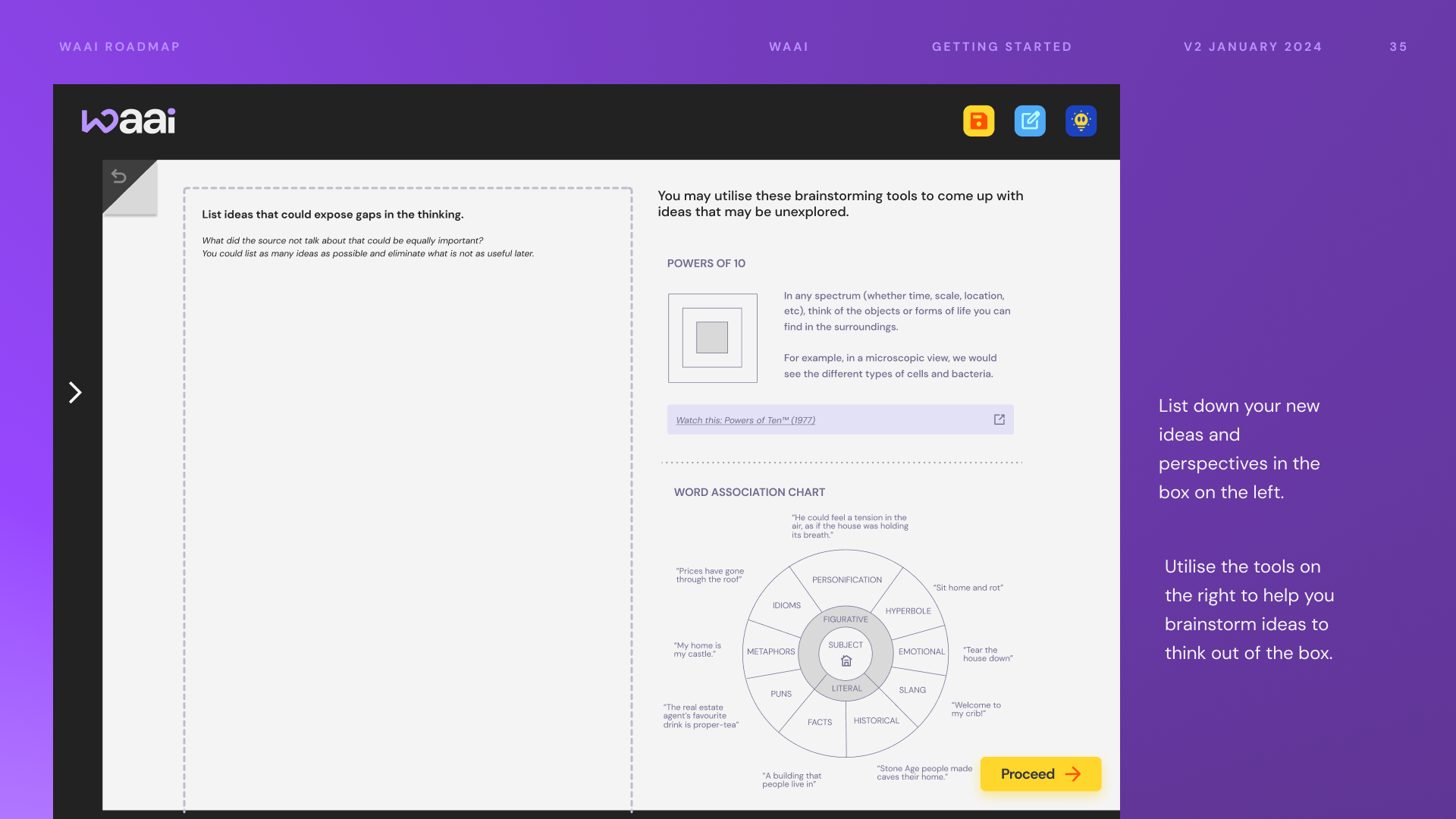Select PERSONIFICATION segment in chart
Viewport: 1456px width, 819px height.
coord(847,580)
